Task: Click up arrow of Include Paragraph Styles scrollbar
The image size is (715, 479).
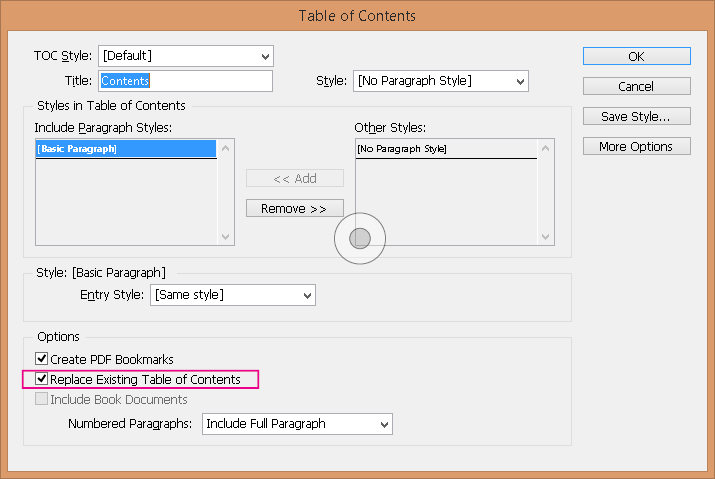Action: (225, 148)
